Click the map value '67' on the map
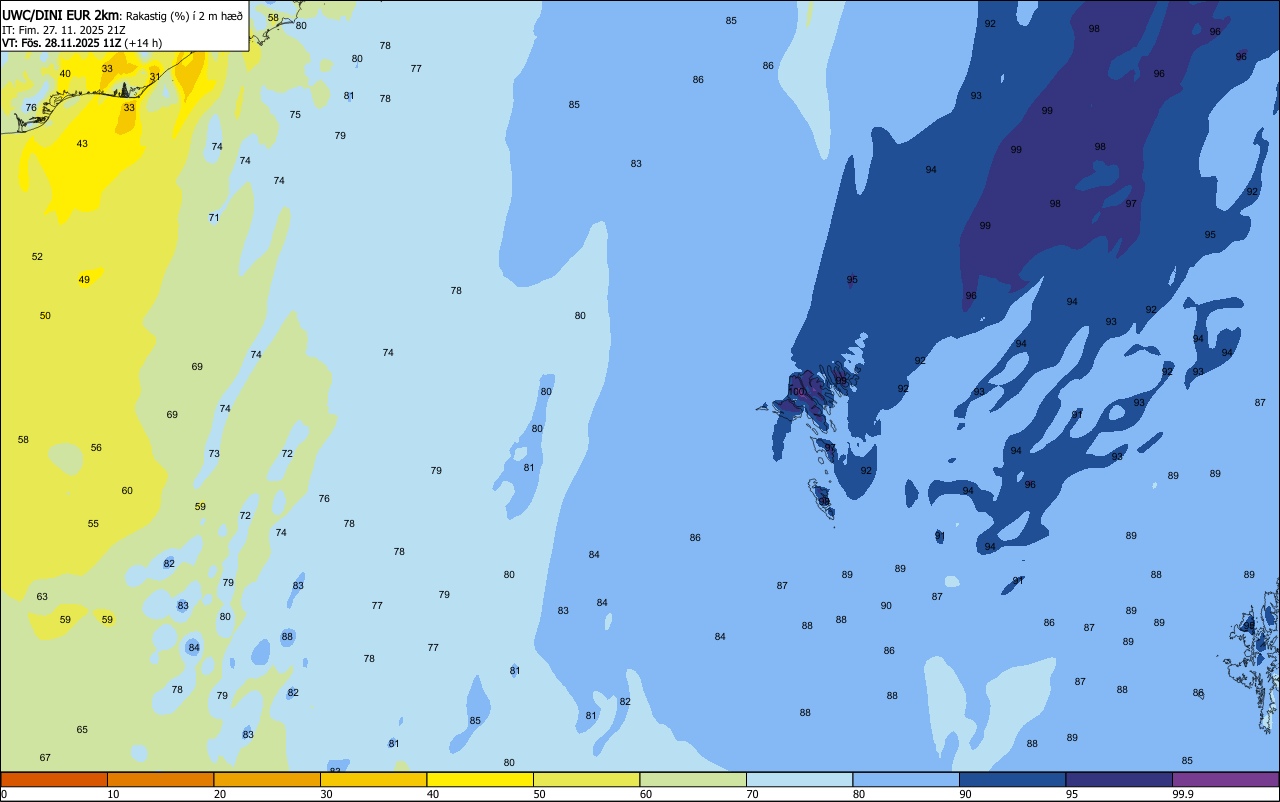Image resolution: width=1280 pixels, height=802 pixels. click(x=45, y=758)
